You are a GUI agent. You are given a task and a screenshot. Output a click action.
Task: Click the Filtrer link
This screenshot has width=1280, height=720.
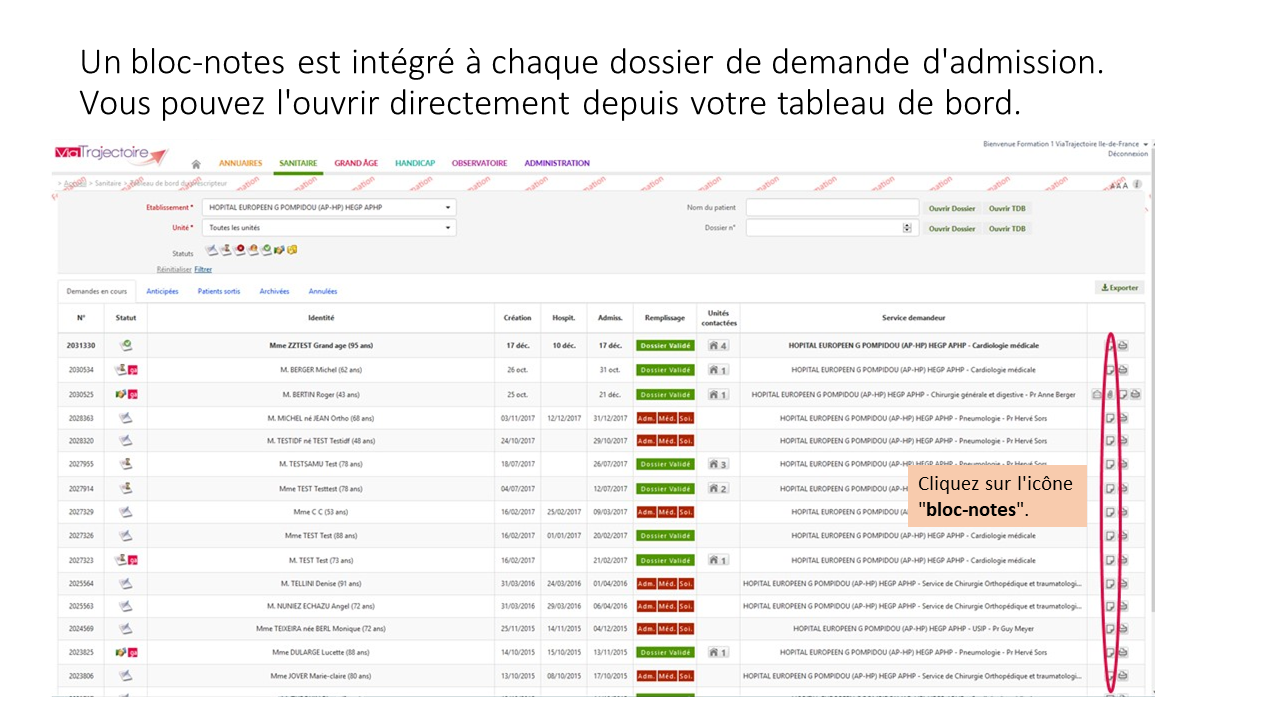pyautogui.click(x=203, y=269)
